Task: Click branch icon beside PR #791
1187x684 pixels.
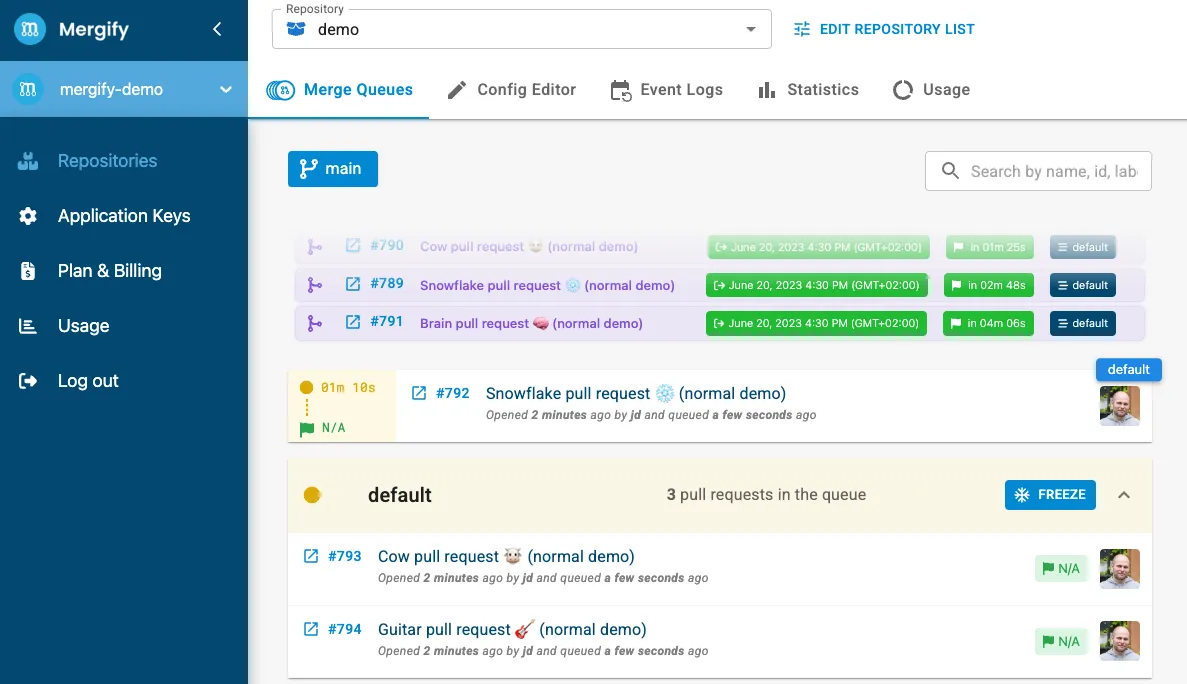Action: coord(315,323)
